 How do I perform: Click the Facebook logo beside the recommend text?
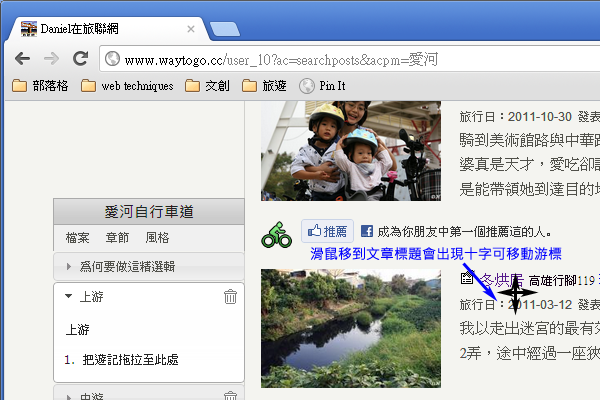(367, 229)
